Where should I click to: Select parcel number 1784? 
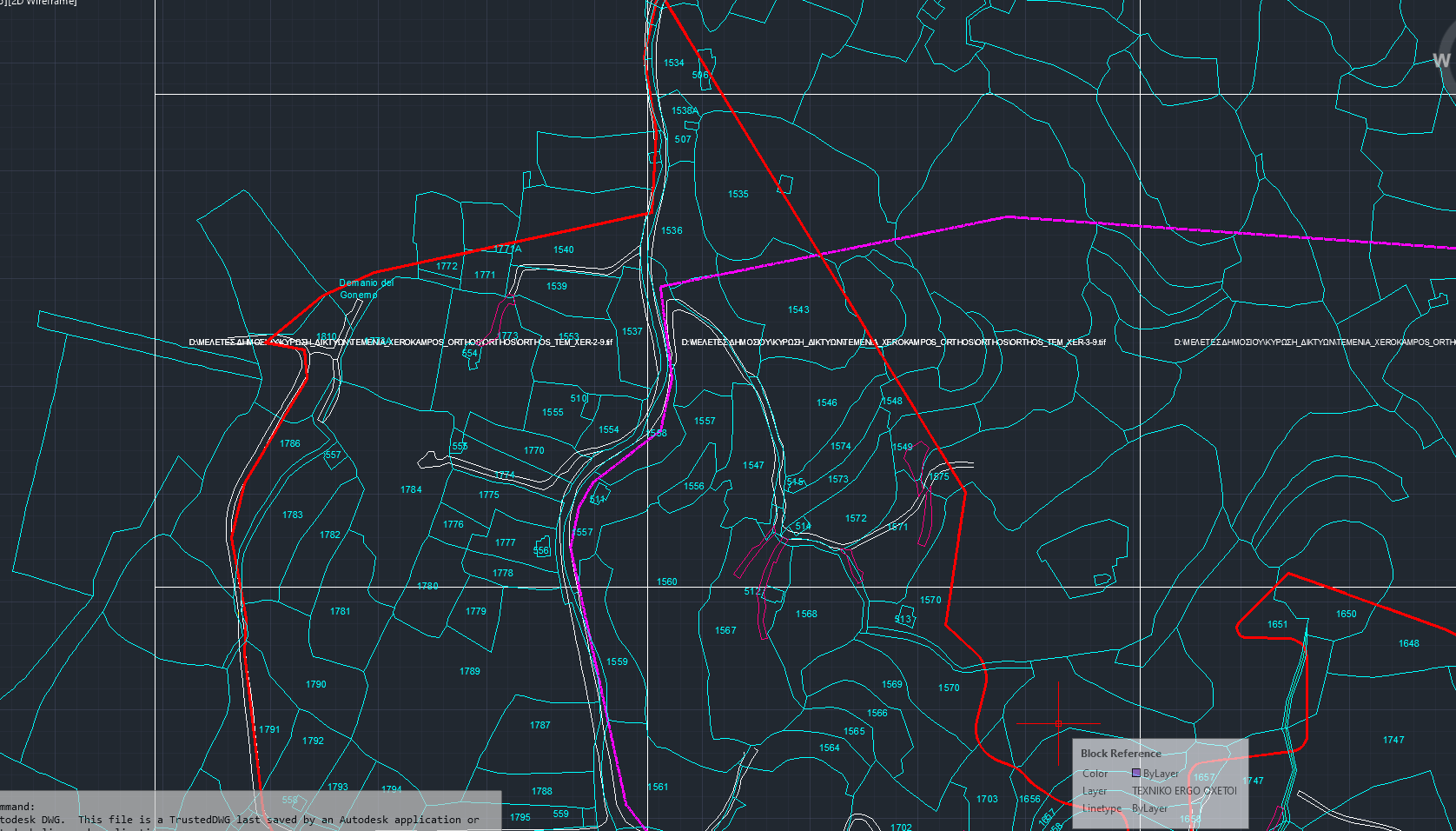[411, 490]
